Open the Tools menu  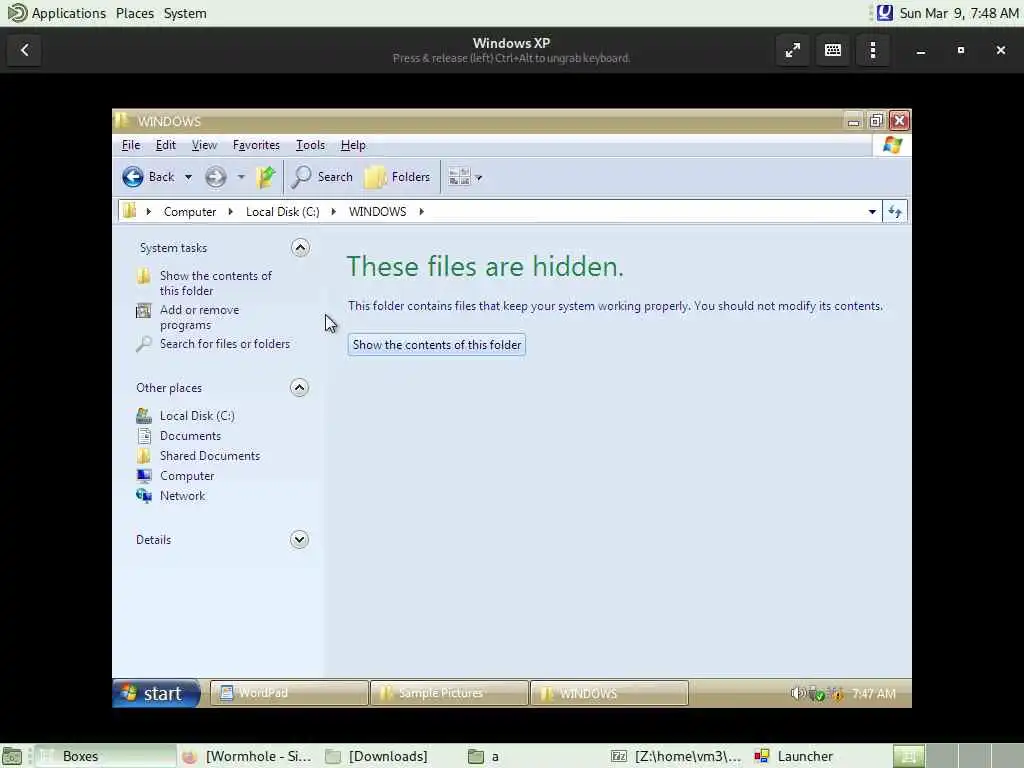point(310,145)
